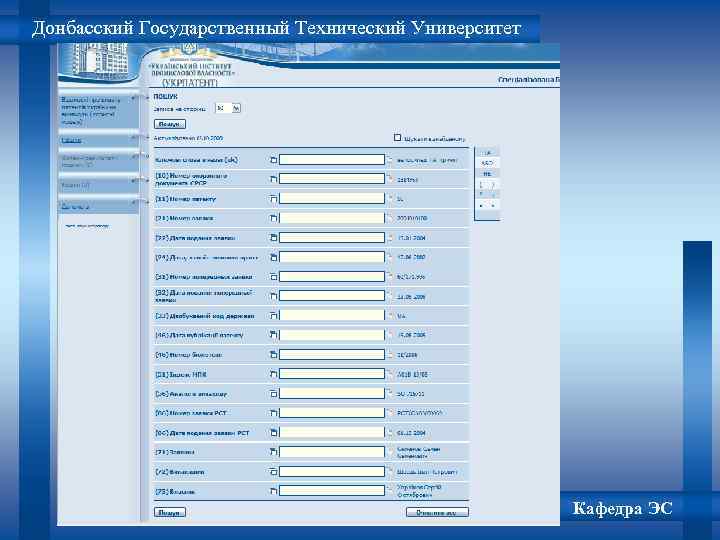The height and width of the screenshot is (540, 720).
Task: Focus the (11) Номер патенту input field
Action: point(332,198)
